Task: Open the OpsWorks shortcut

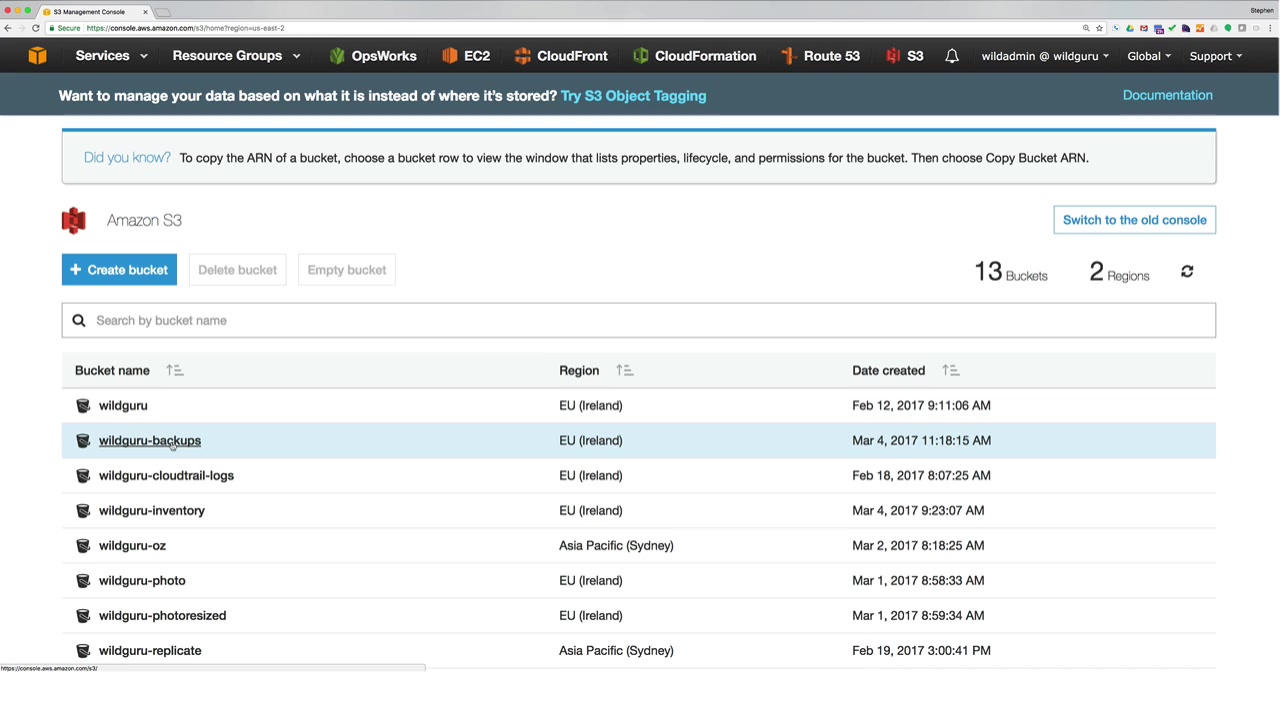Action: pos(372,56)
